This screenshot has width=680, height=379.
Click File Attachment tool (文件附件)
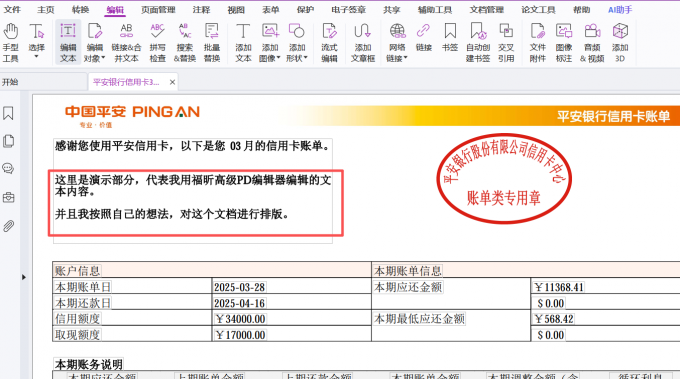[x=537, y=42]
